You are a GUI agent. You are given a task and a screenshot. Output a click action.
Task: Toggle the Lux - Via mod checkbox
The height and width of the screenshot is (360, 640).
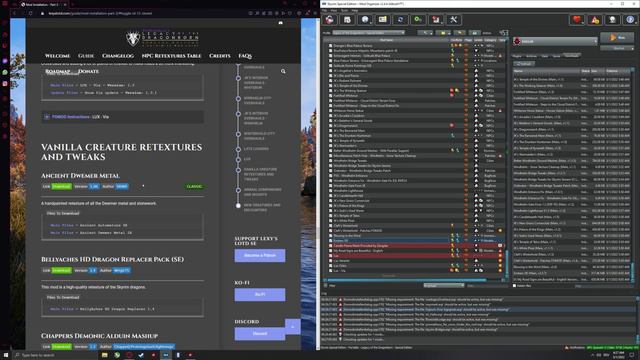331,271
